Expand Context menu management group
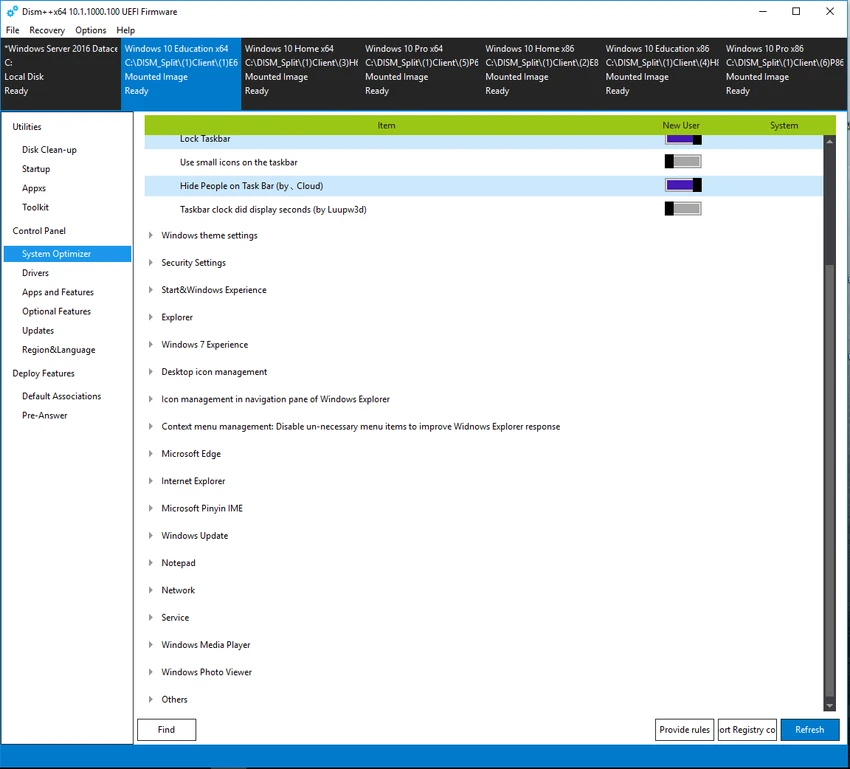Viewport: 850px width, 769px height. [151, 426]
